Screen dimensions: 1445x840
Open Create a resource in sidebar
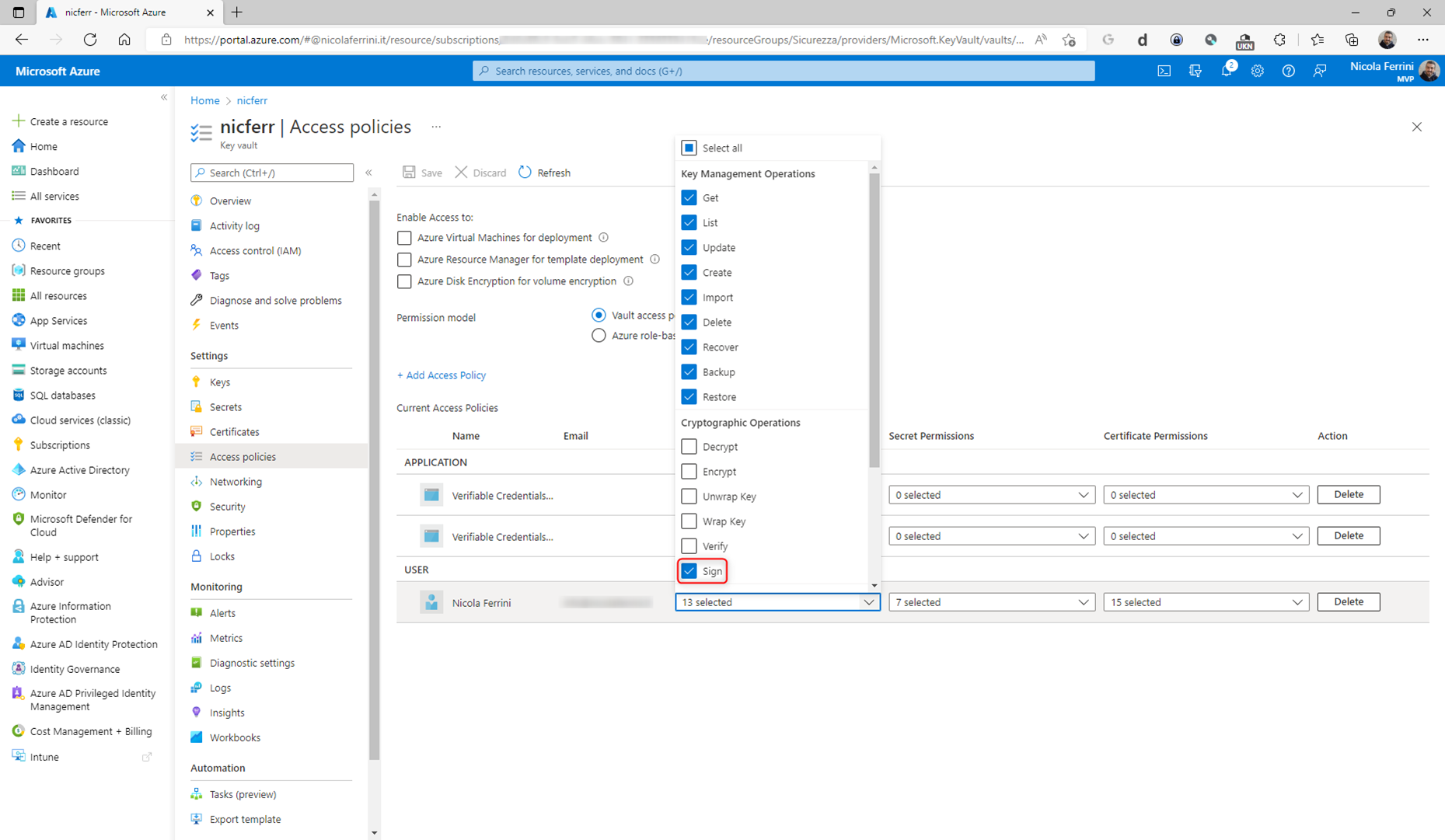point(69,121)
